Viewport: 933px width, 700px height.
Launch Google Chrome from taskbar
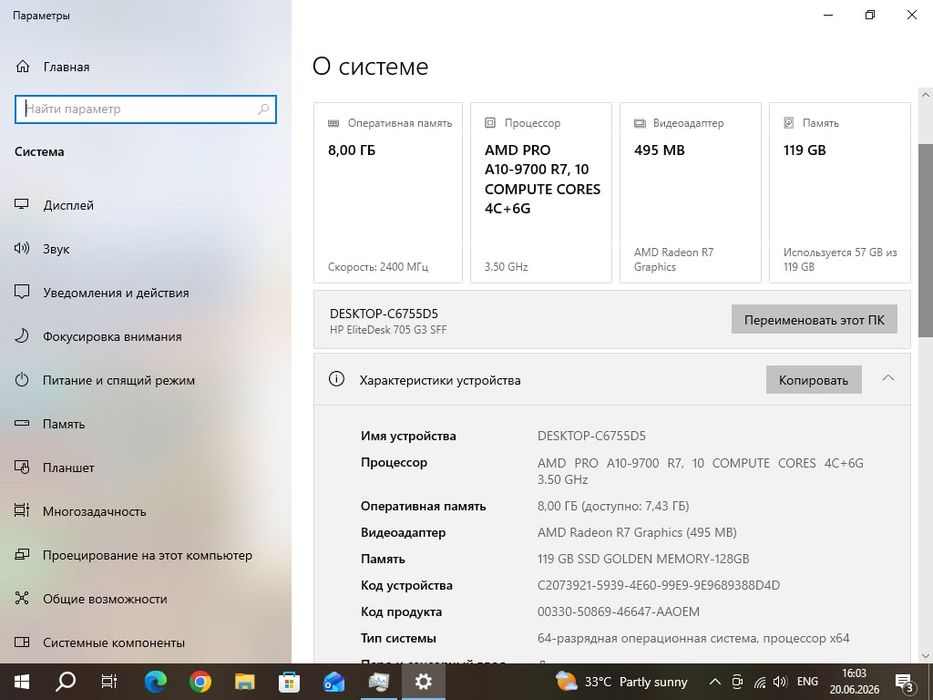(x=201, y=682)
